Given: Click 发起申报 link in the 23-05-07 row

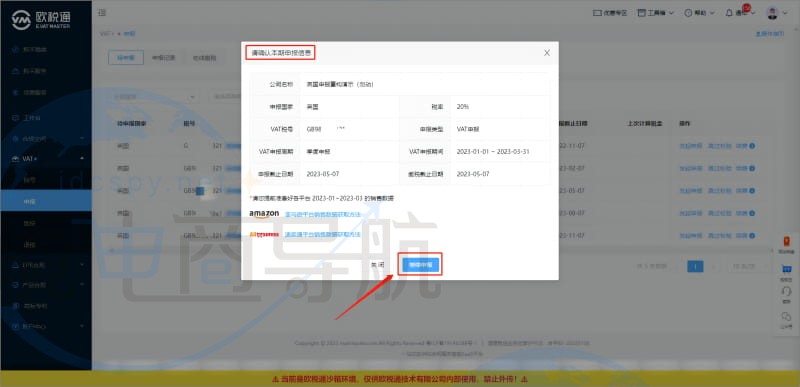Looking at the screenshot, I should [690, 191].
